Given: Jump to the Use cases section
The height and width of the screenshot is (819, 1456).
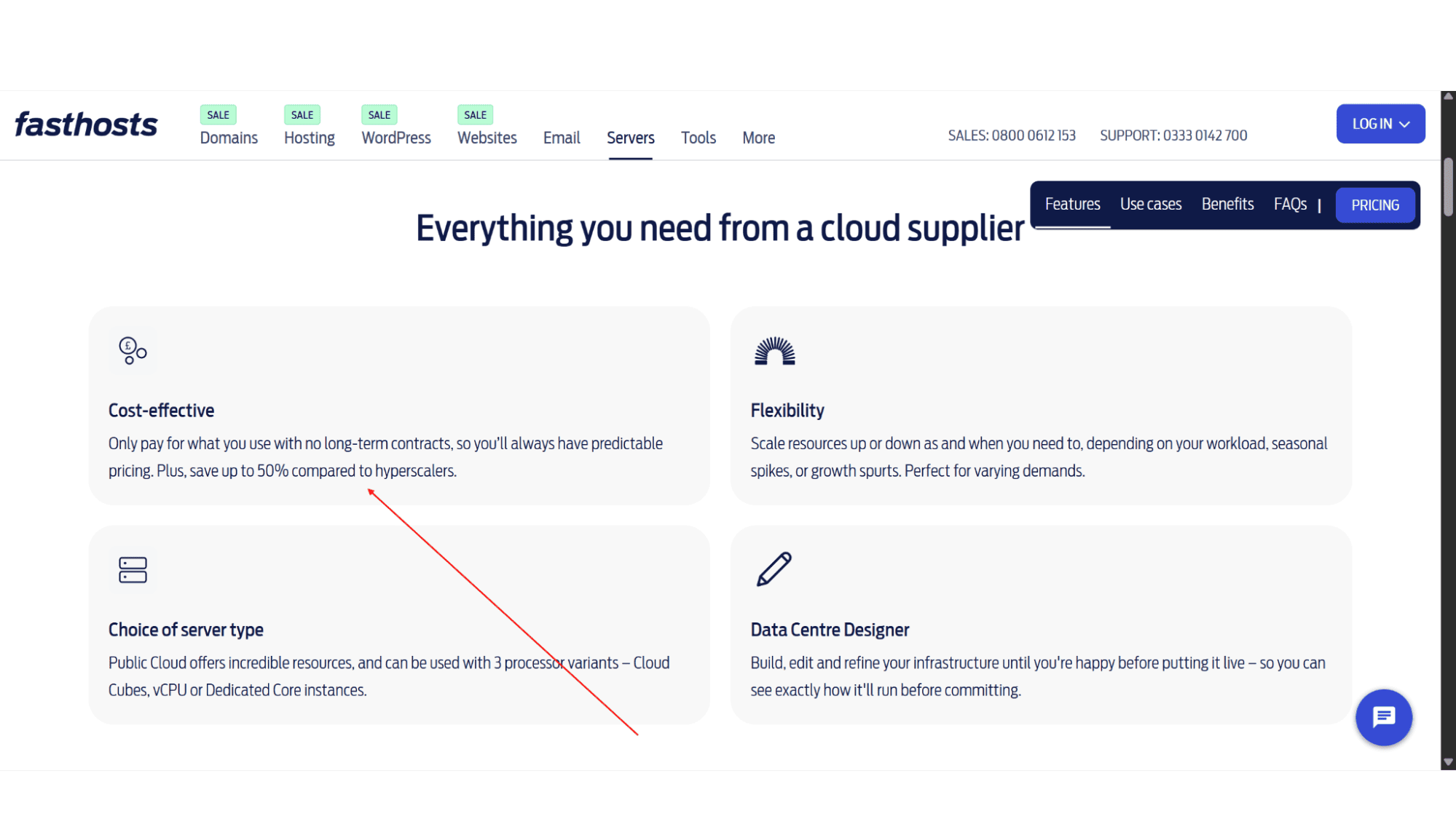Looking at the screenshot, I should pyautogui.click(x=1151, y=205).
